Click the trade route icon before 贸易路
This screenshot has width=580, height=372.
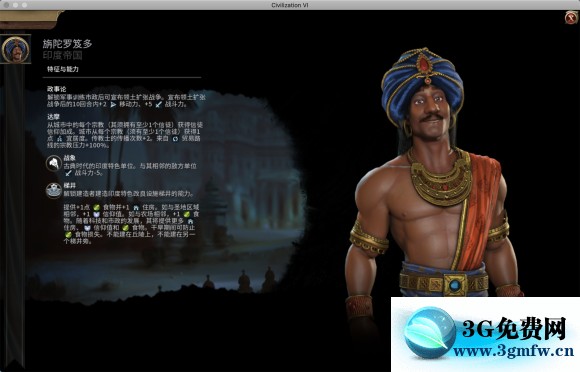(x=175, y=139)
